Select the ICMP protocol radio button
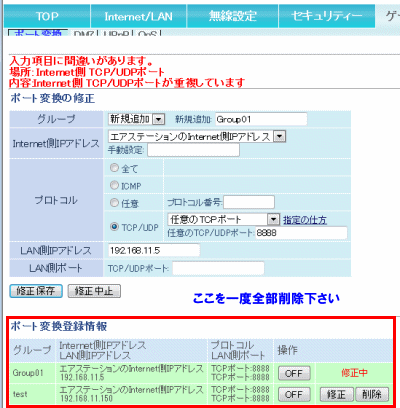The image size is (400, 408). point(114,185)
